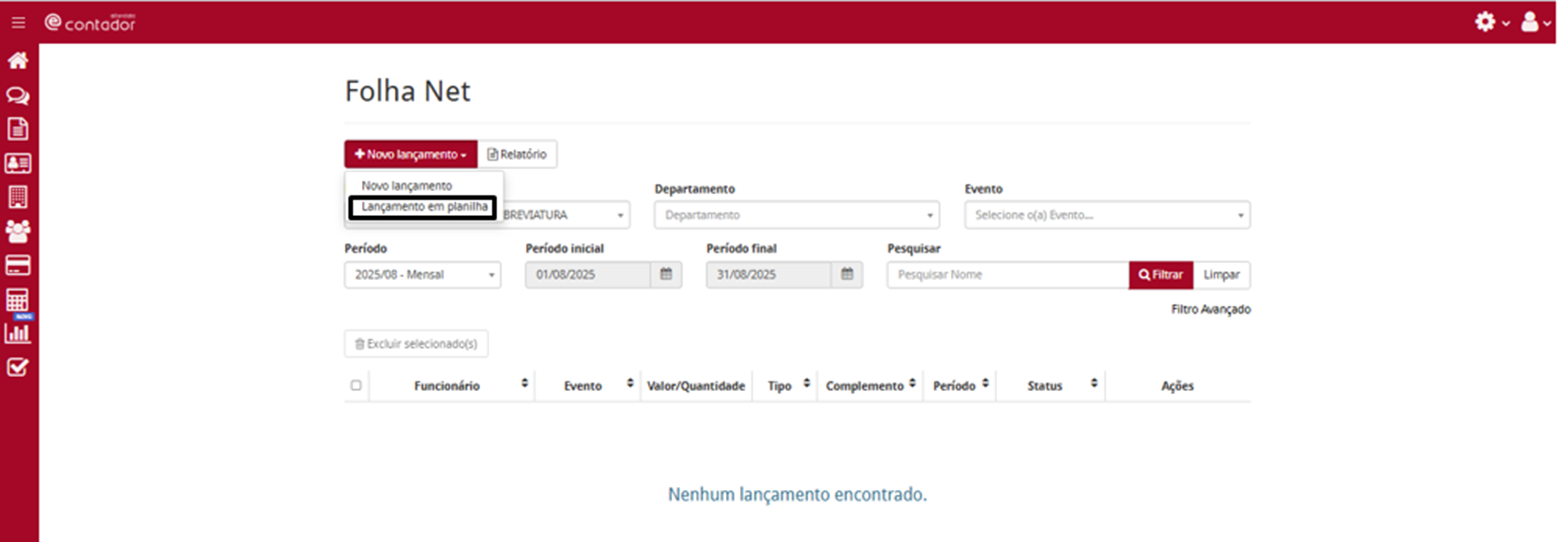
Task: Sort table by Status column
Action: [1095, 384]
